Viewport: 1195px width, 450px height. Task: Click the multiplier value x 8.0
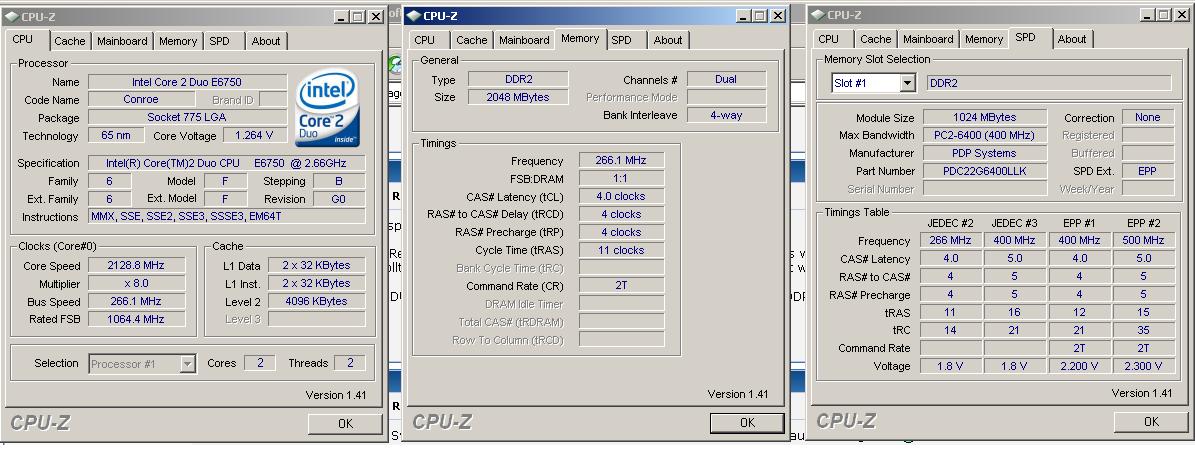pyautogui.click(x=136, y=283)
